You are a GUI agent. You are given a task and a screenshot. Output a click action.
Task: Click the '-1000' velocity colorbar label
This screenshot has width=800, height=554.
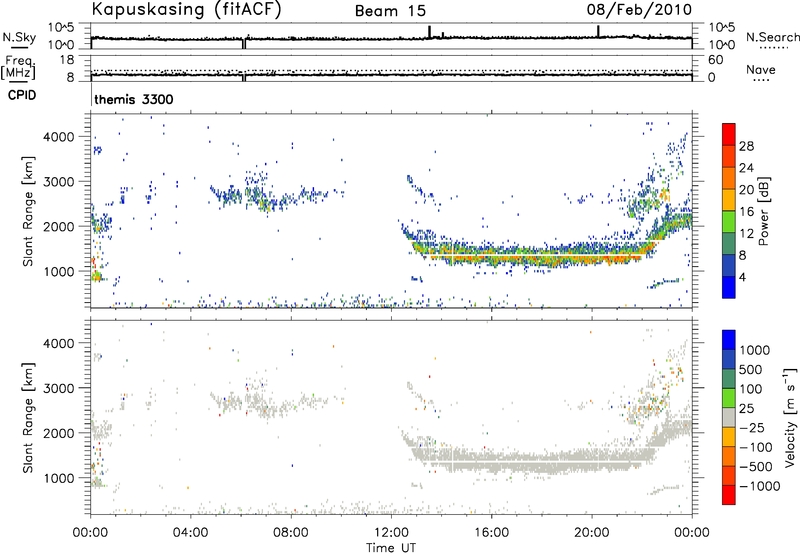760,486
